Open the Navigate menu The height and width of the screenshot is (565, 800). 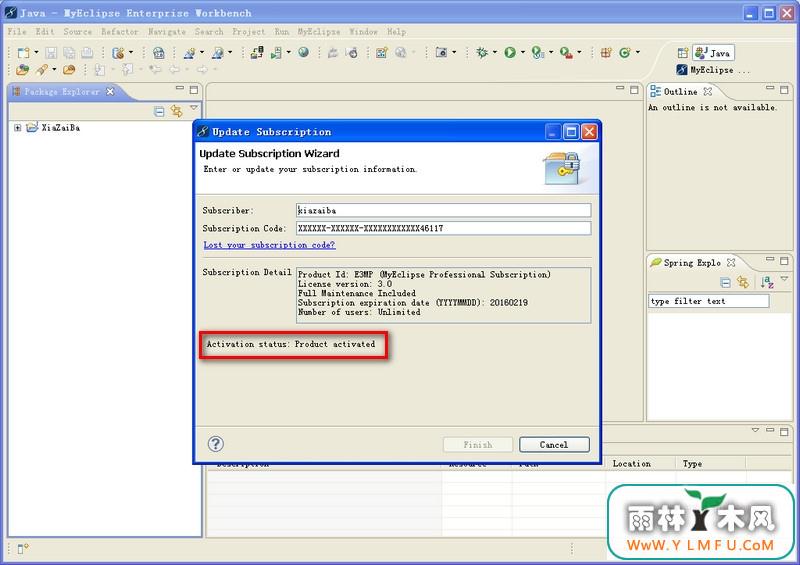coord(167,32)
